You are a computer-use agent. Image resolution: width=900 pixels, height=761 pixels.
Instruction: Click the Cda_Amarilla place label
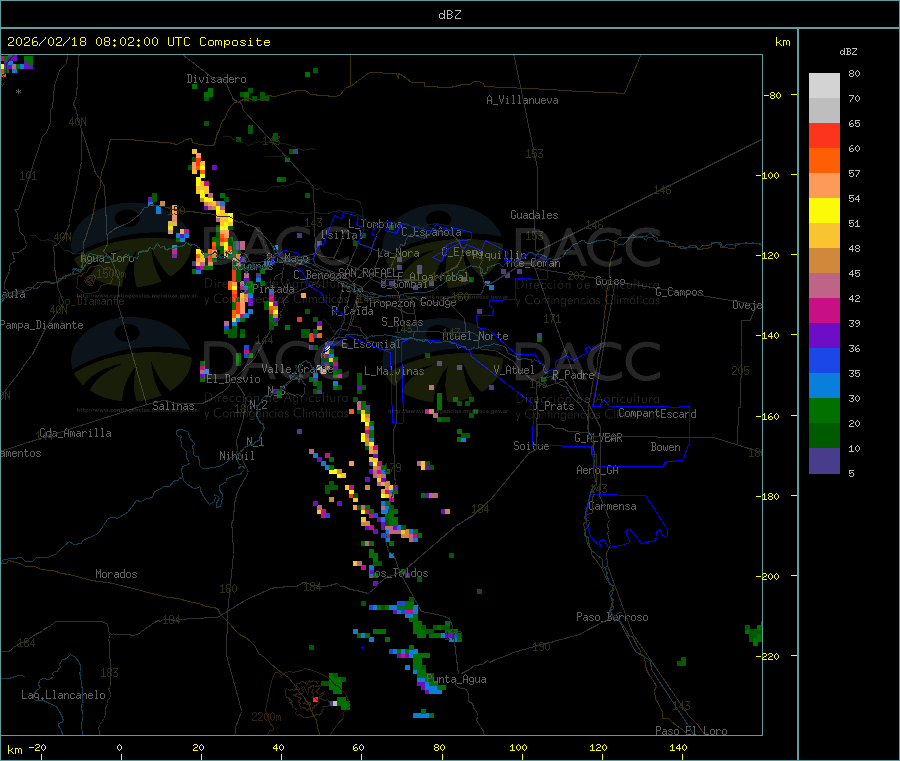point(75,433)
